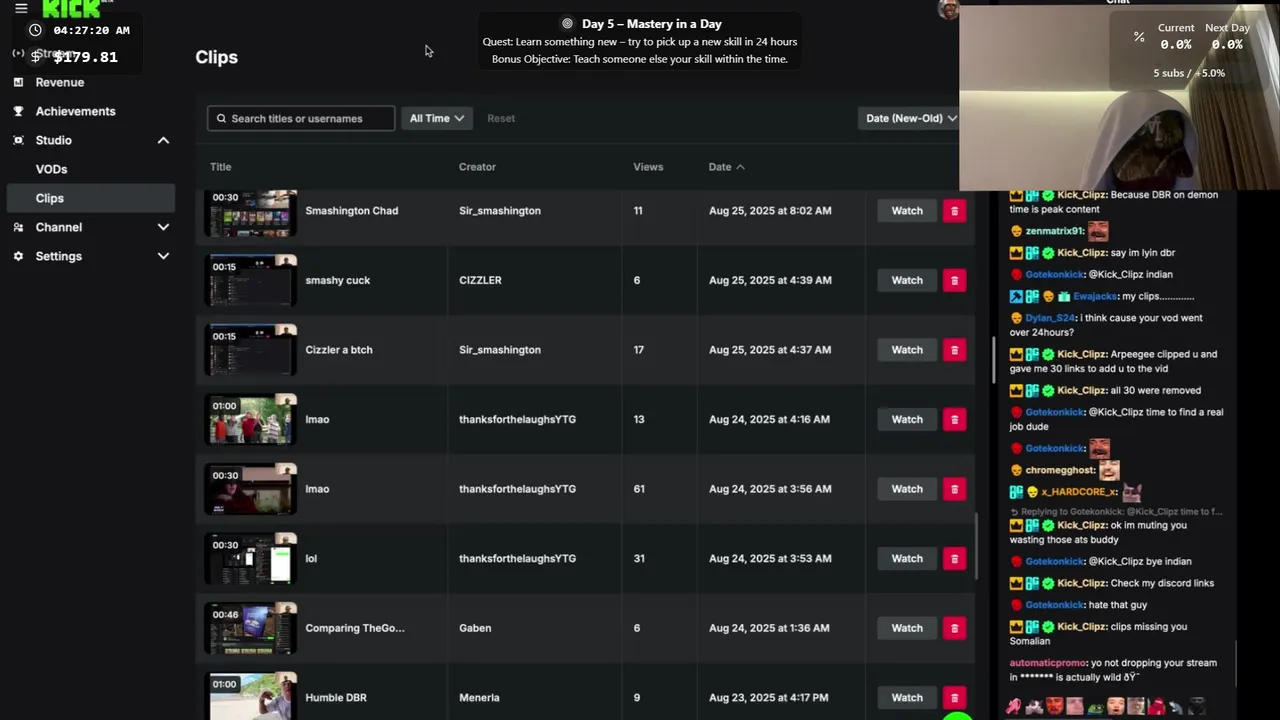Click the x_HARDCORE_x username in chat
1280x720 pixels.
[1079, 492]
